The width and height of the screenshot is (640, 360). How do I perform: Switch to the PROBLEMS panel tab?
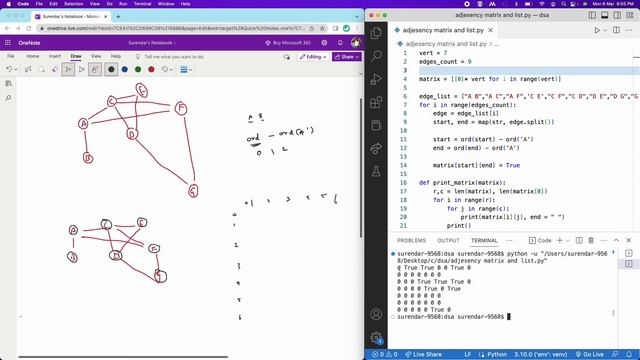[x=411, y=240]
